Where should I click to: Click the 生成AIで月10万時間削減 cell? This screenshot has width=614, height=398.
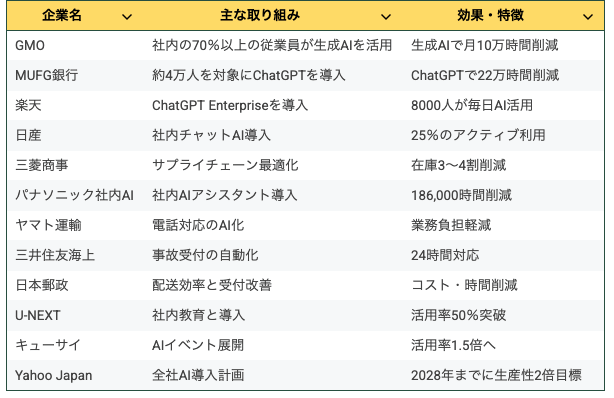485,45
